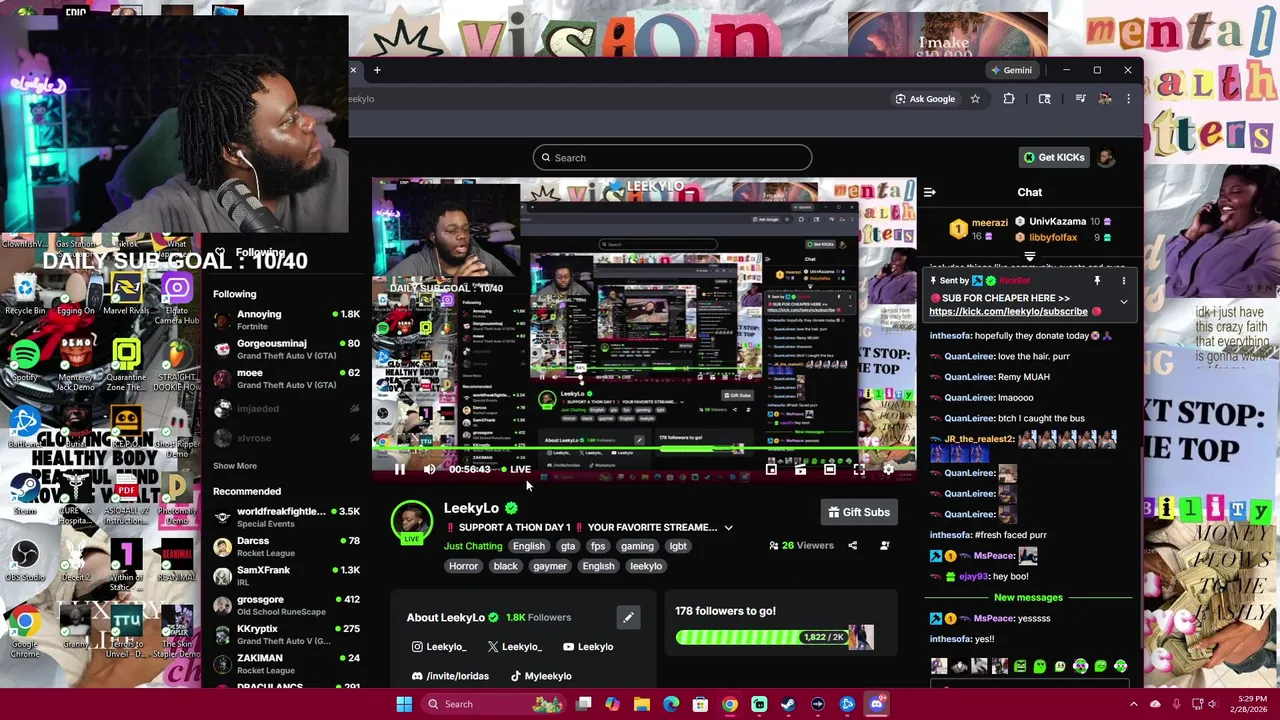Open a new browser tab with the plus icon
This screenshot has width=1280, height=720.
377,70
